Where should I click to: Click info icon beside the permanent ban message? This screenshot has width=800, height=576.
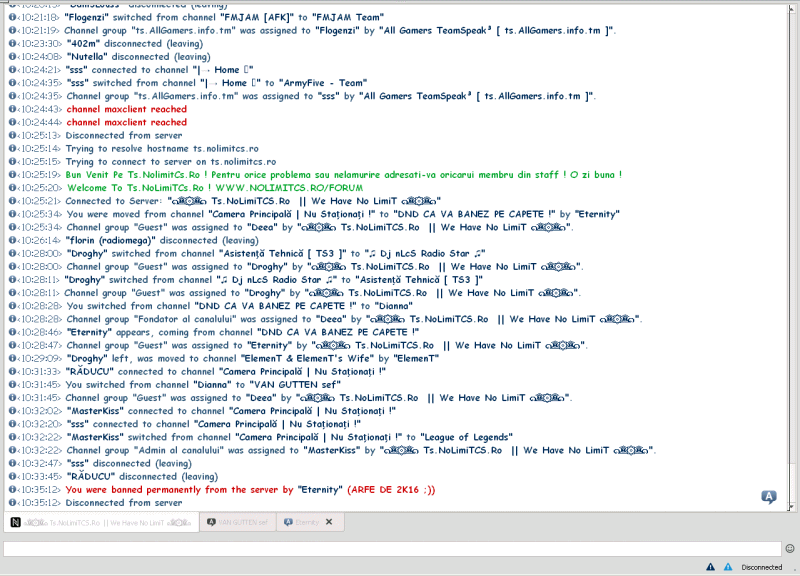(12, 490)
